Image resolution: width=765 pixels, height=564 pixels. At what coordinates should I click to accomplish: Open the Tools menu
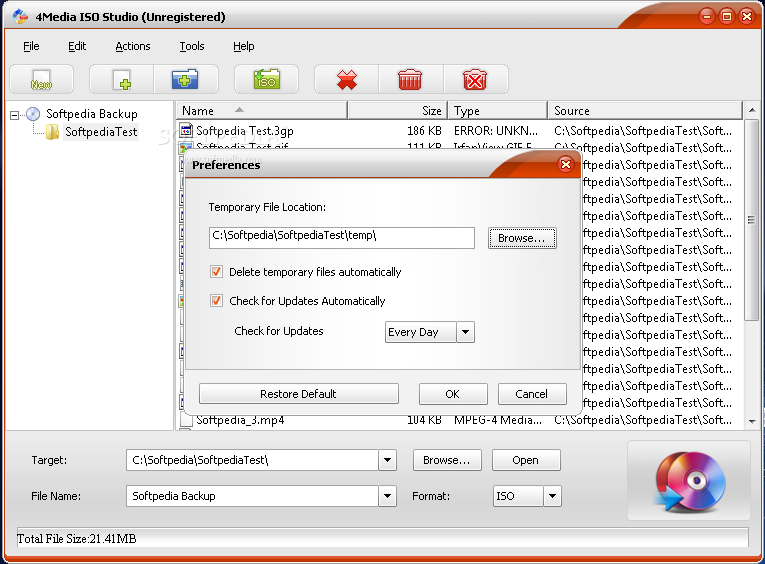[x=192, y=46]
